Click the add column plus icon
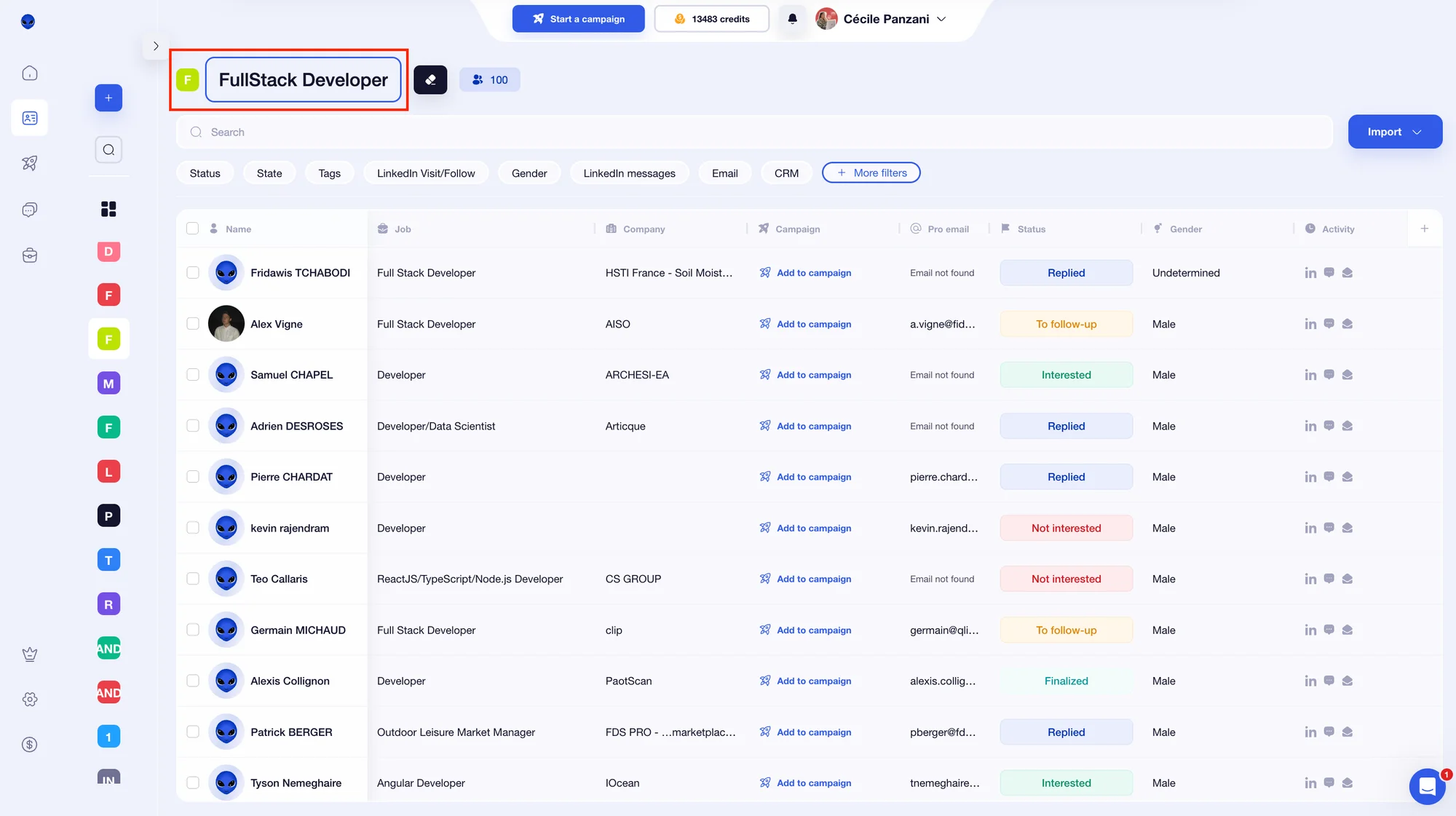Image resolution: width=1456 pixels, height=816 pixels. pos(1425,229)
